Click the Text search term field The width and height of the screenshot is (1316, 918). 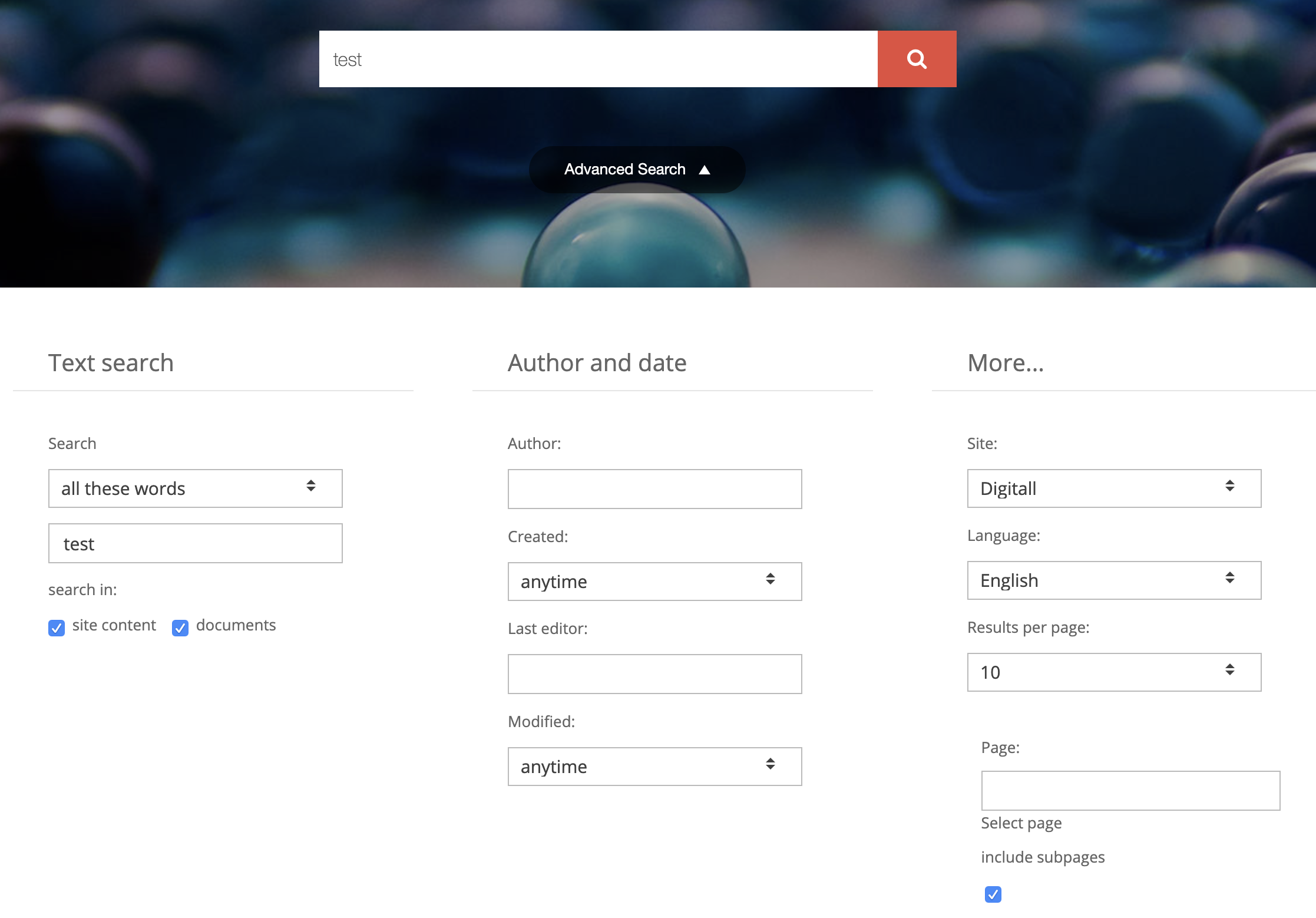click(195, 543)
